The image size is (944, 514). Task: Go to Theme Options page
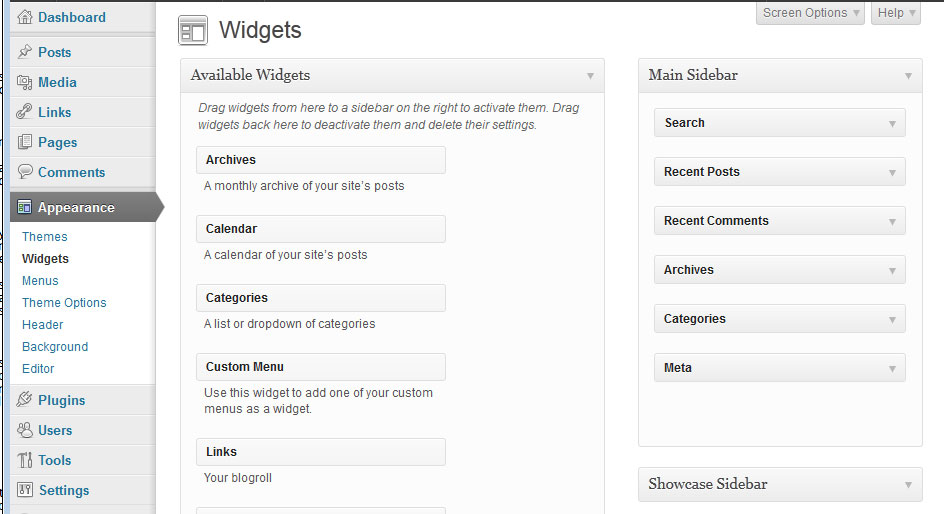coord(64,303)
